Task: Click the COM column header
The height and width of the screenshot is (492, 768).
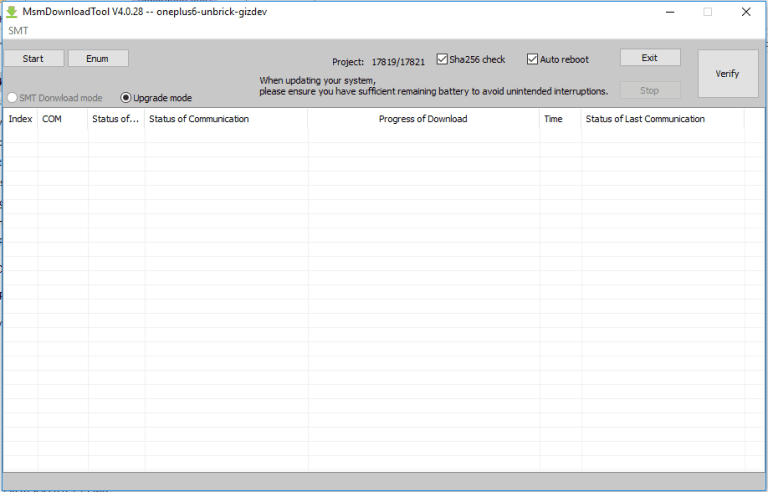Action: (63, 119)
